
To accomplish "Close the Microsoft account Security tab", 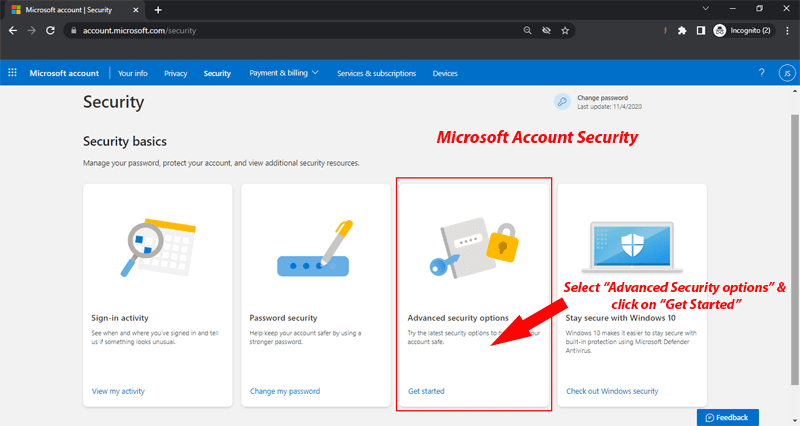I will pyautogui.click(x=136, y=10).
